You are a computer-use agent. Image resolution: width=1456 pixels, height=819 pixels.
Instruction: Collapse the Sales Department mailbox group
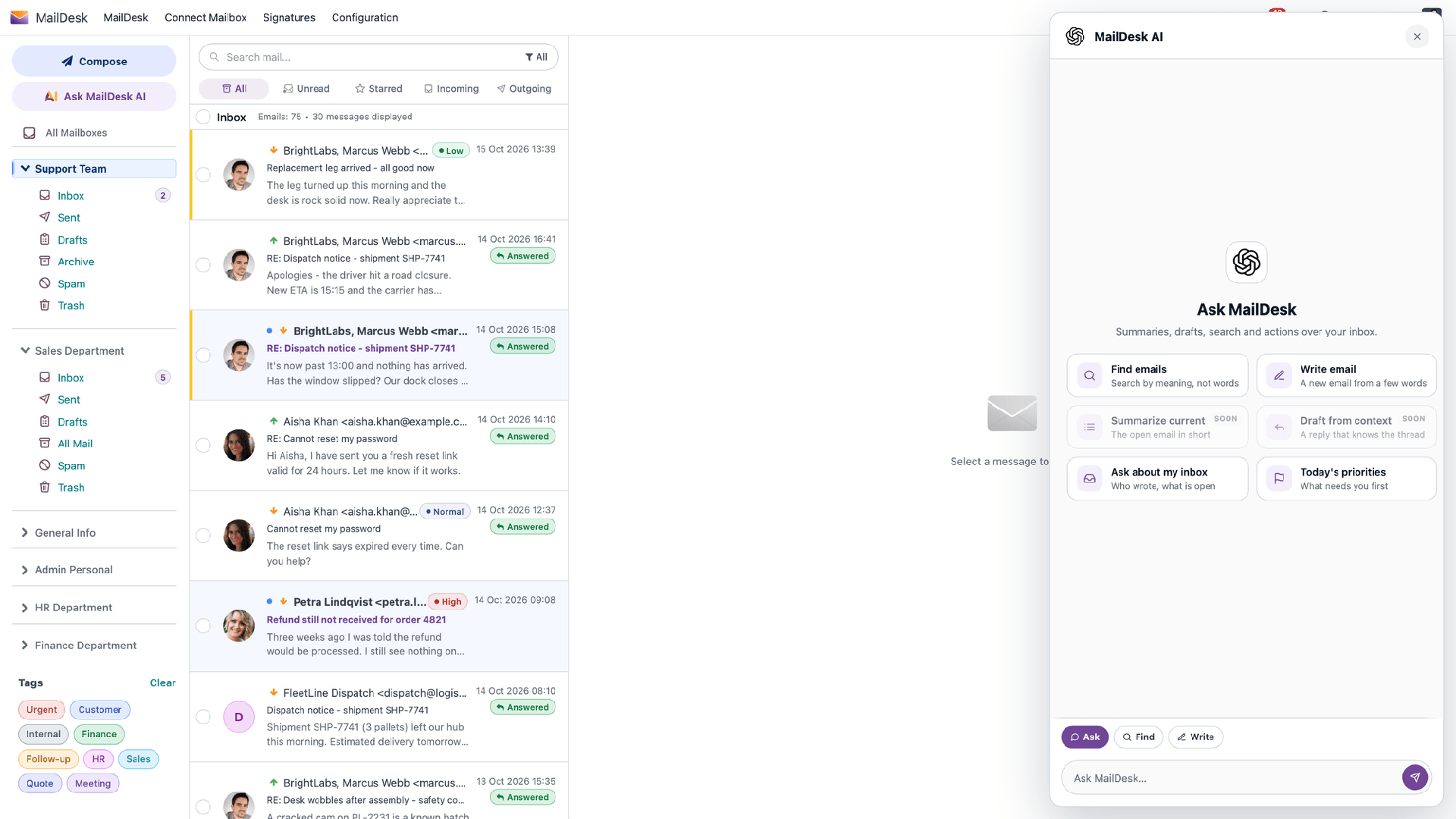click(x=25, y=350)
